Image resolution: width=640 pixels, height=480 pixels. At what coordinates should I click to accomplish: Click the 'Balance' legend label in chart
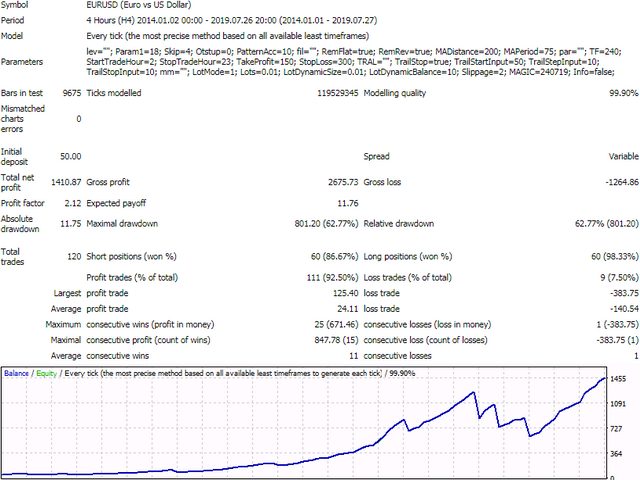point(16,373)
